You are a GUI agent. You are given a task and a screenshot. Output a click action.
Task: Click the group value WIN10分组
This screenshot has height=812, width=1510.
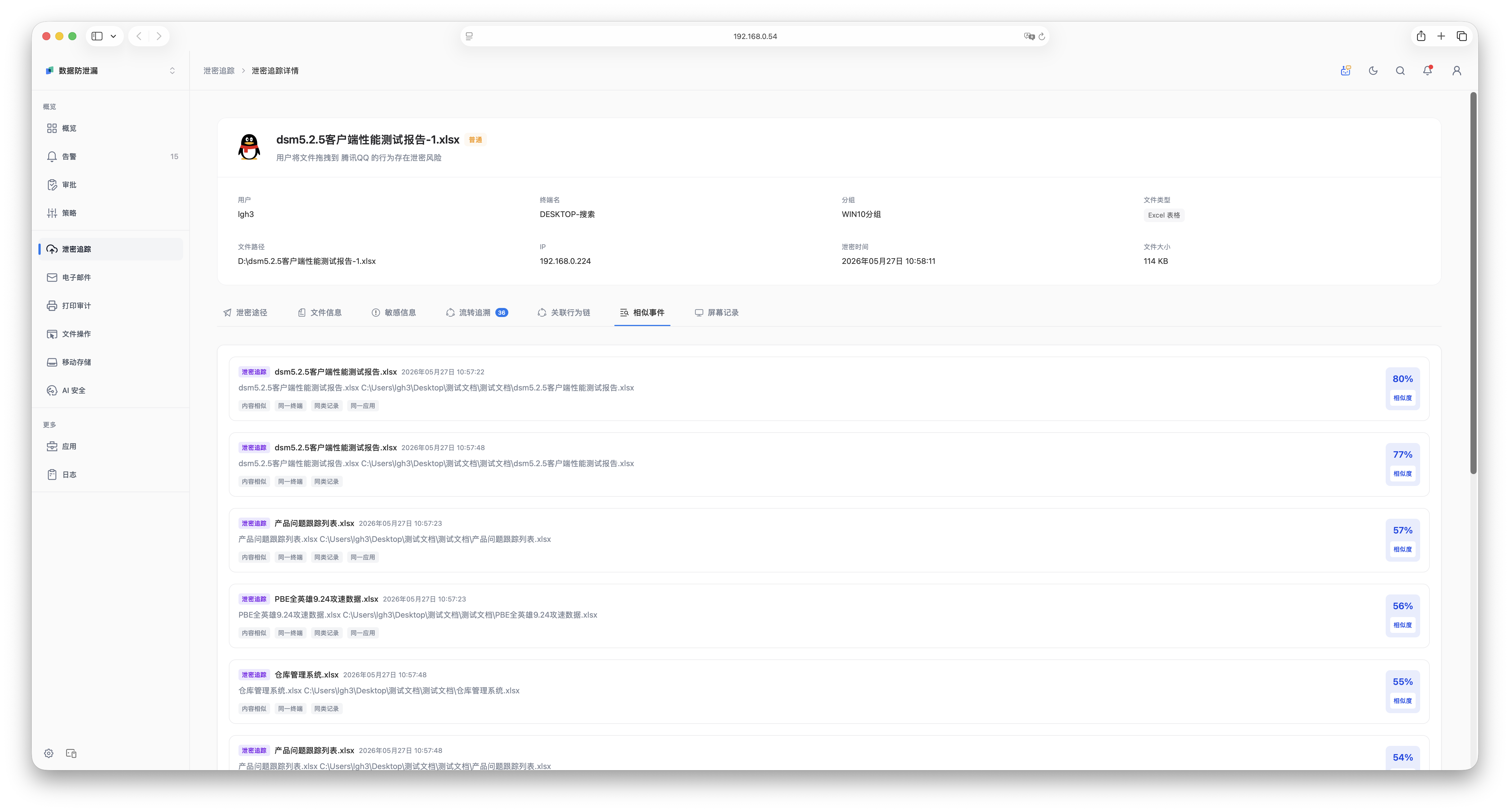(x=861, y=214)
